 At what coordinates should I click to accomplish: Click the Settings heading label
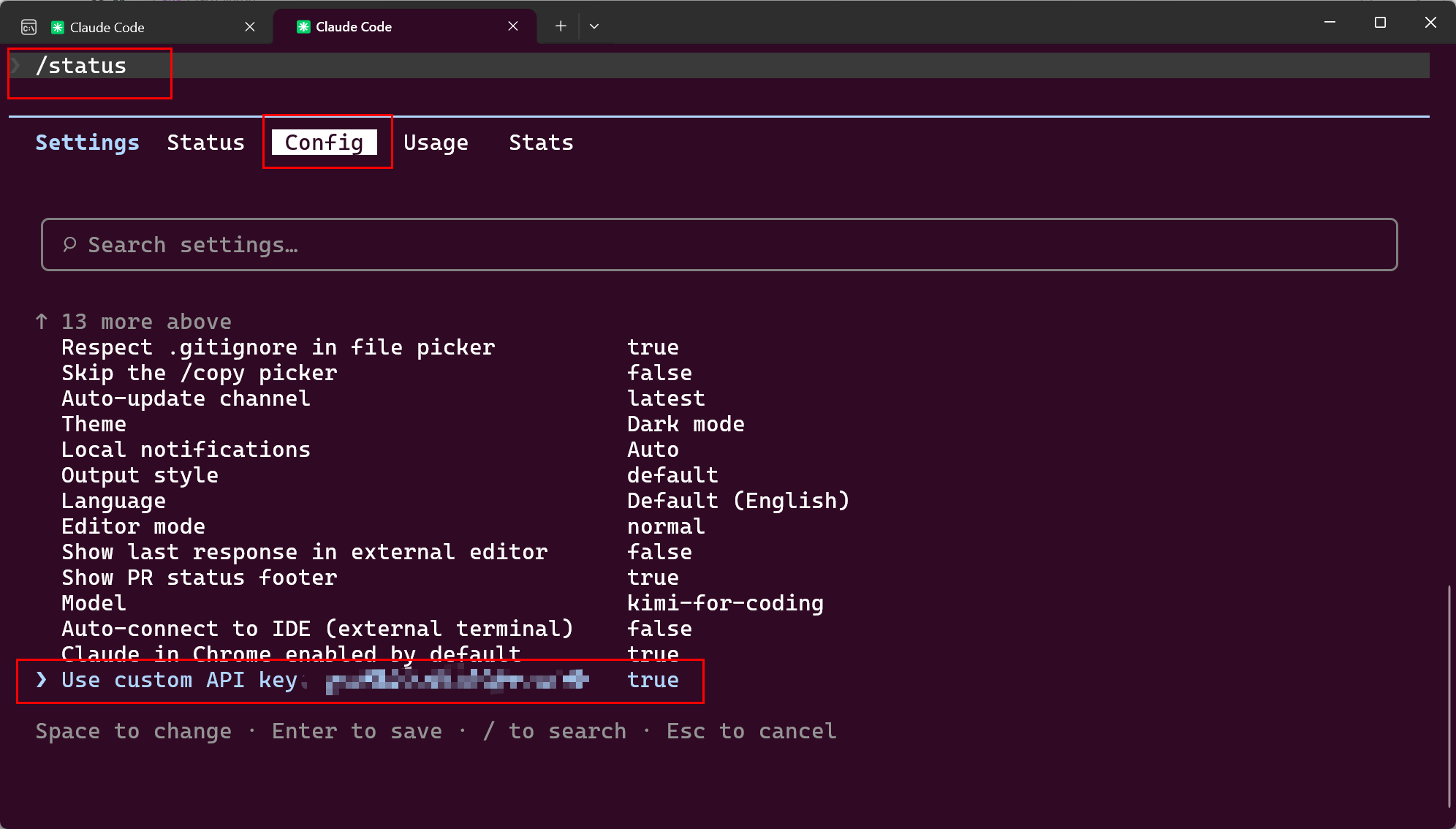[88, 143]
